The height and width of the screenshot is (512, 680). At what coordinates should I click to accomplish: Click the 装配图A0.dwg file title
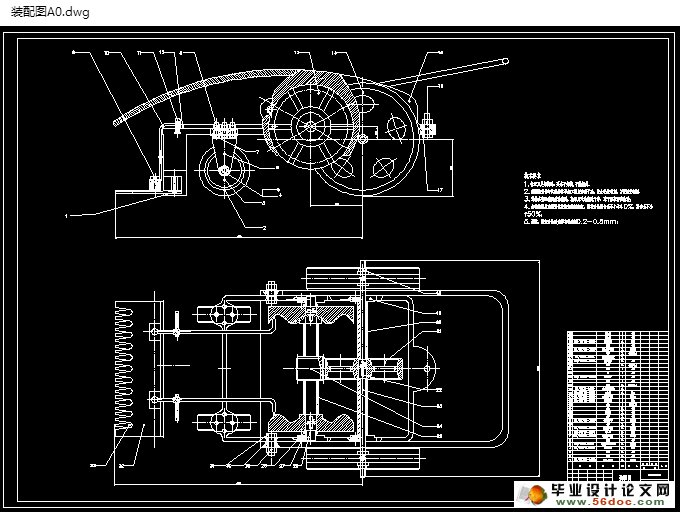(50, 11)
